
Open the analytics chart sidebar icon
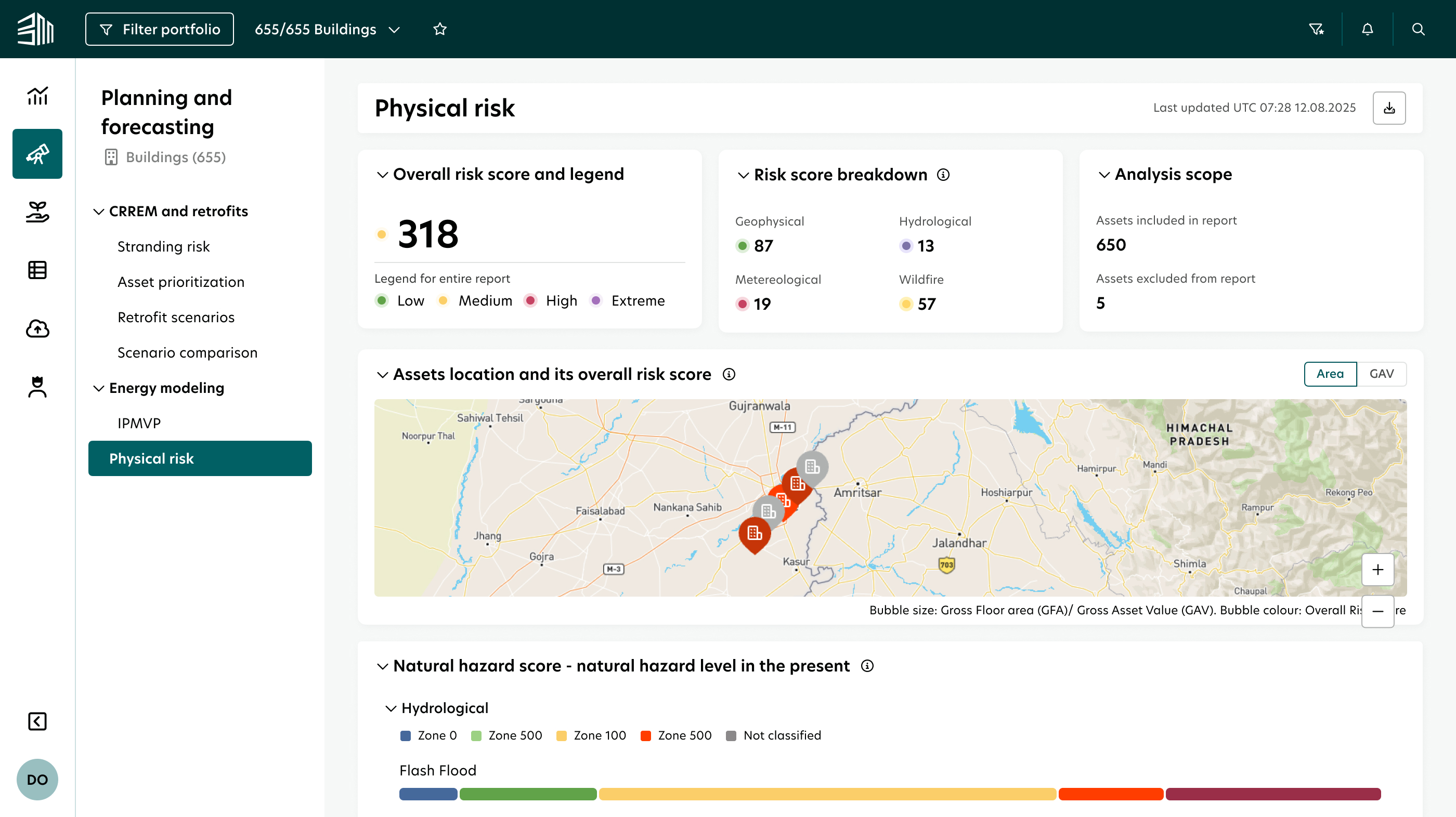coord(37,96)
